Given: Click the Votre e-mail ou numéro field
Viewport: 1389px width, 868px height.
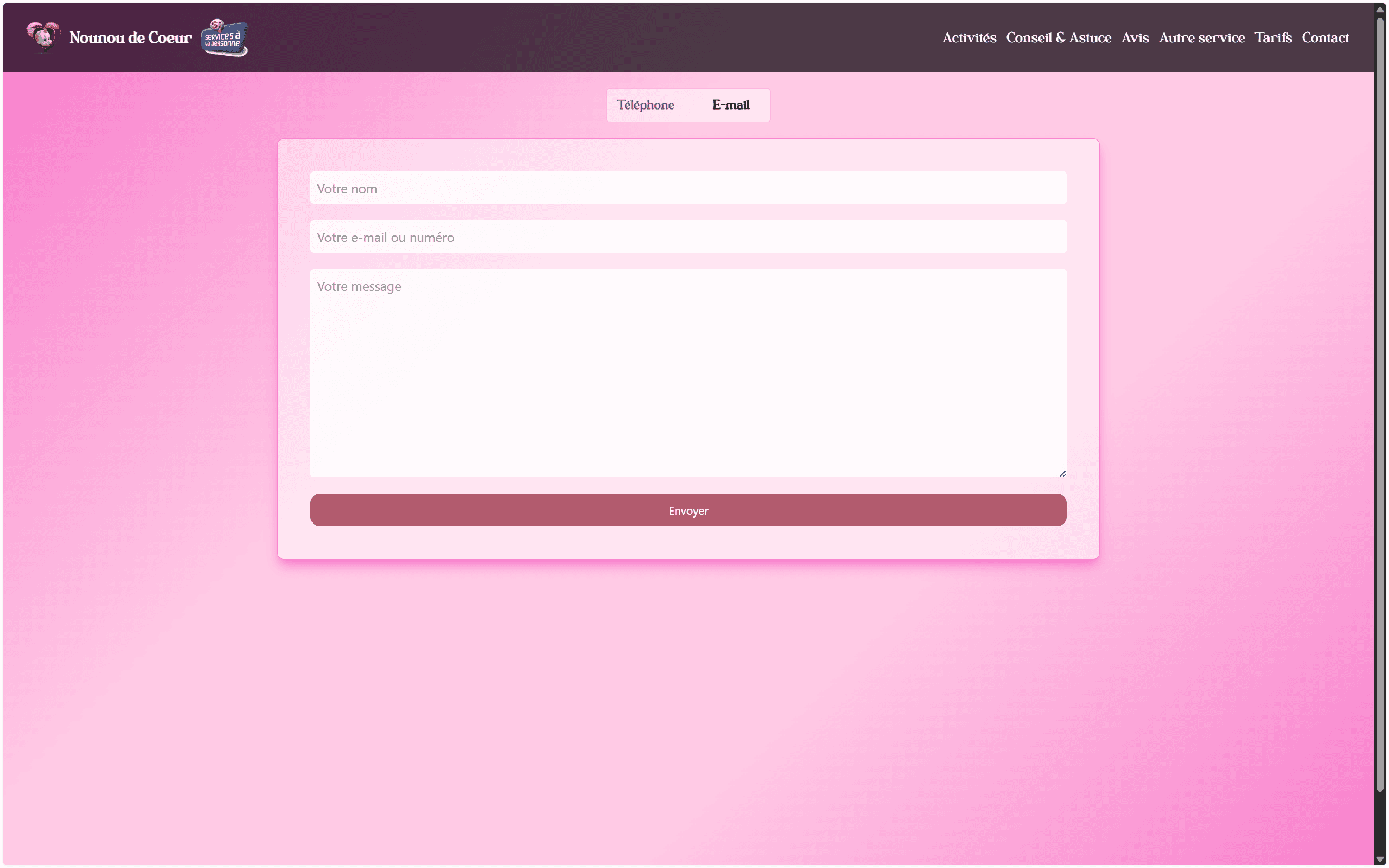Looking at the screenshot, I should coord(687,237).
